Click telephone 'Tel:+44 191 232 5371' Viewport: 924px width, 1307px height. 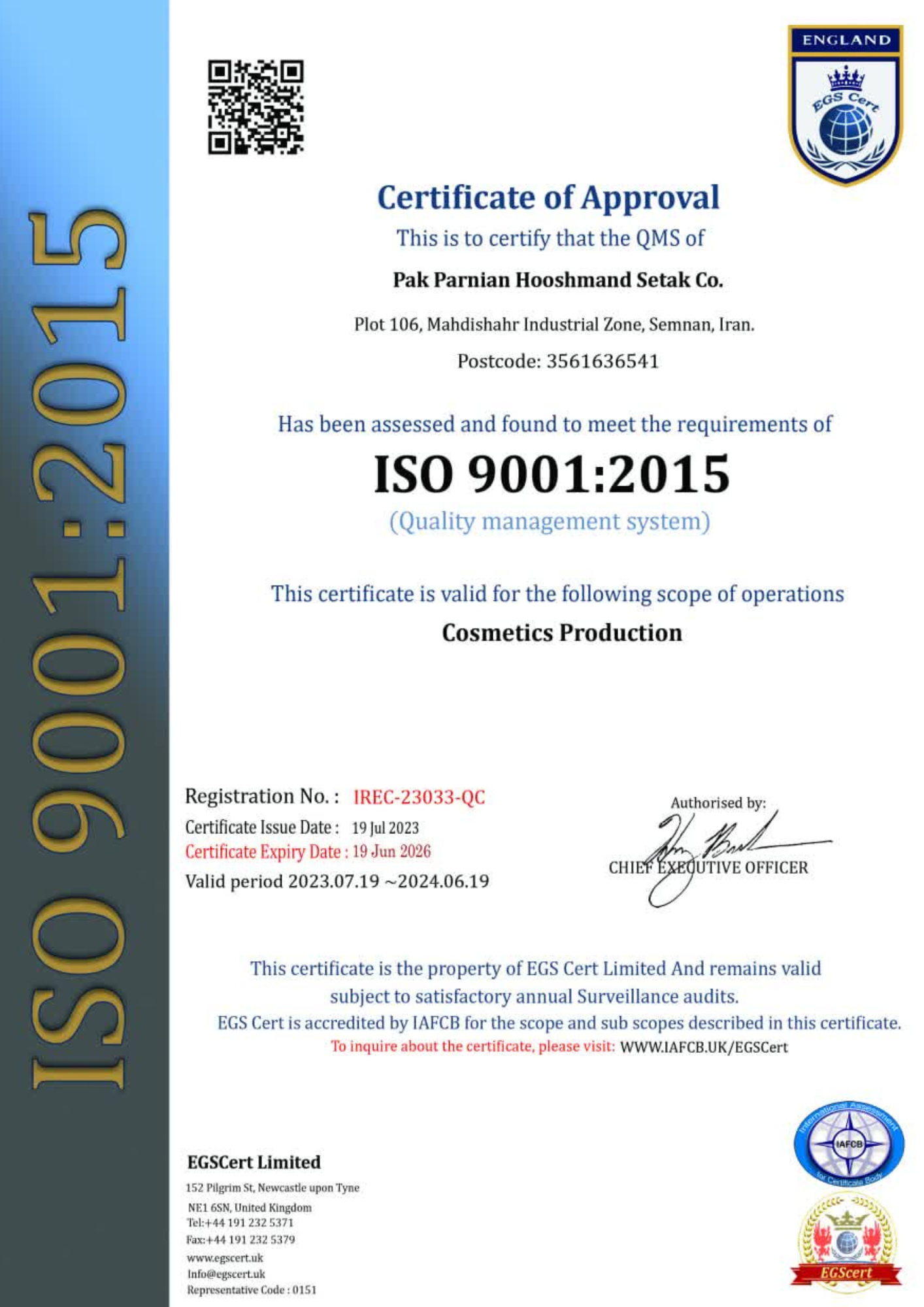click(240, 1223)
